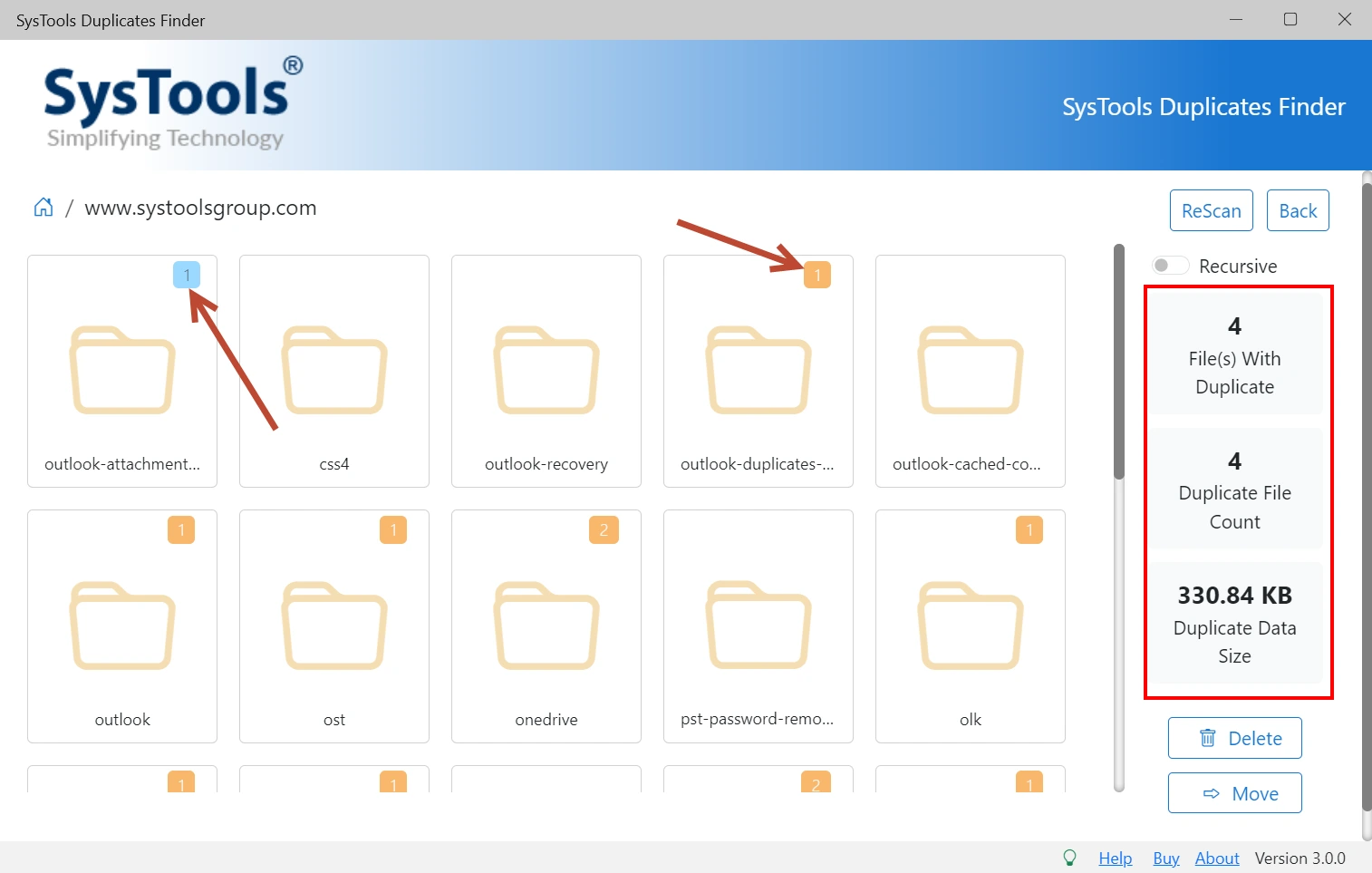Click the ReScan button
This screenshot has height=873, width=1372.
1211,210
